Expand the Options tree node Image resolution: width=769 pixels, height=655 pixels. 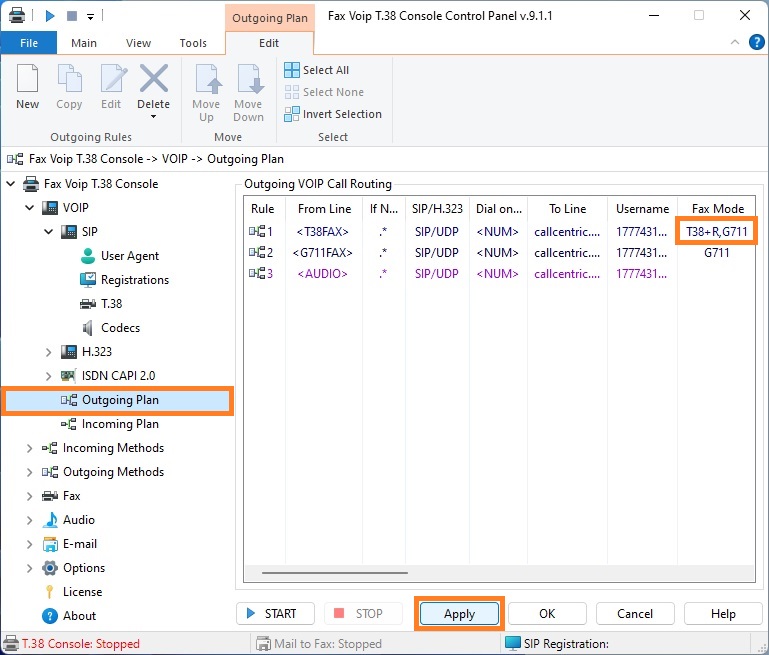tap(29, 568)
